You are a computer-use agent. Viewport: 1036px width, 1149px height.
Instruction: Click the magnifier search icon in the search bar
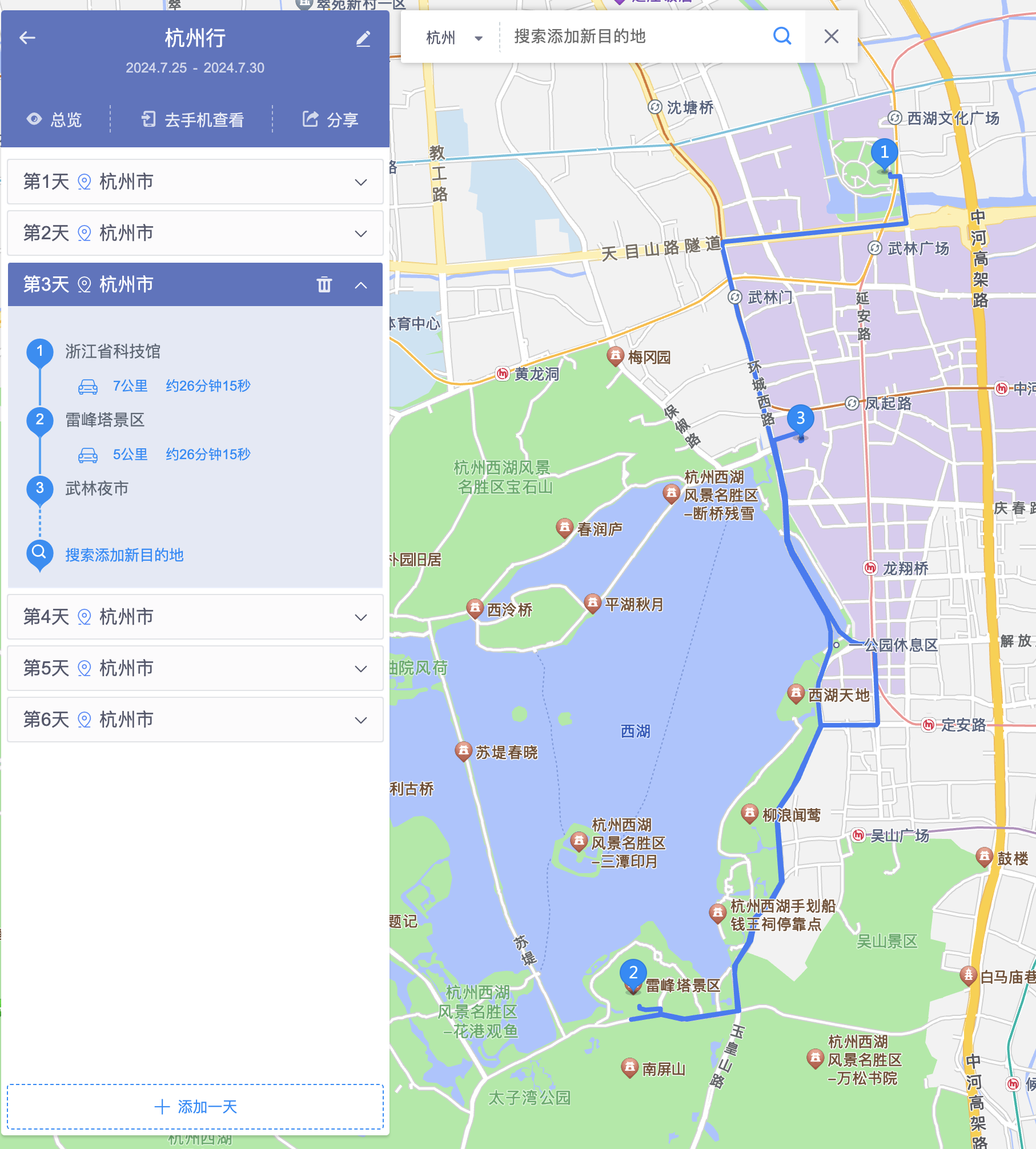coord(782,37)
